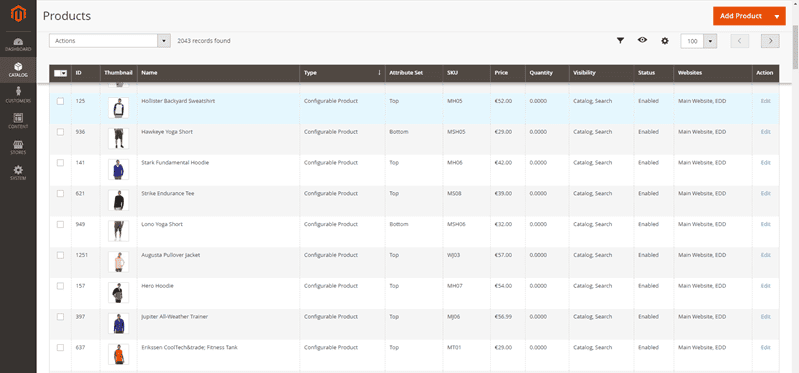The image size is (799, 373).
Task: Open the Content sidebar menu
Action: (x=18, y=121)
